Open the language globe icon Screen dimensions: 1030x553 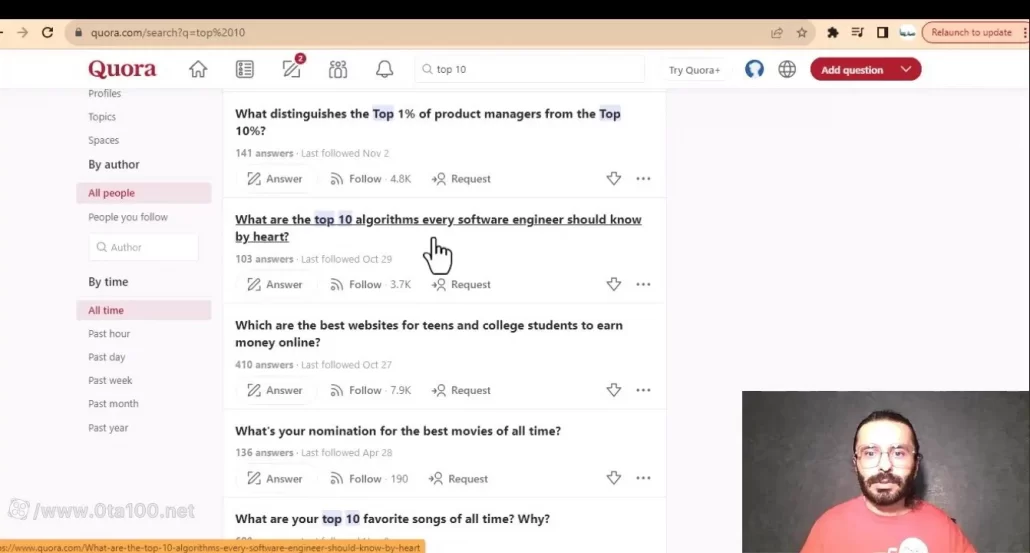787,69
